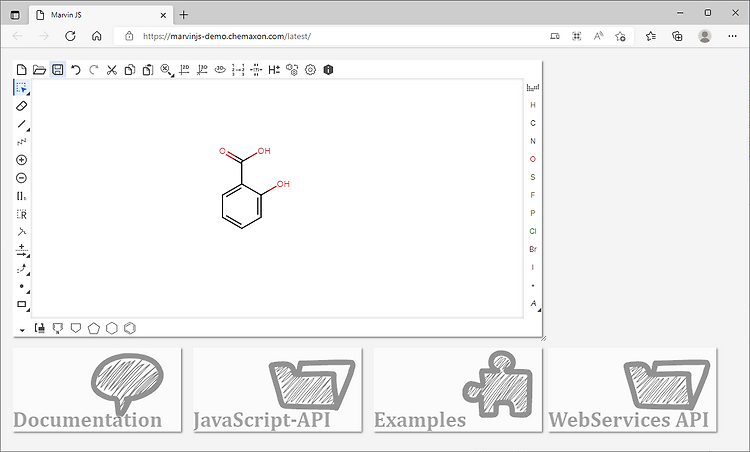
Task: Pick nitrogen N from atom bar
Action: coord(533,141)
